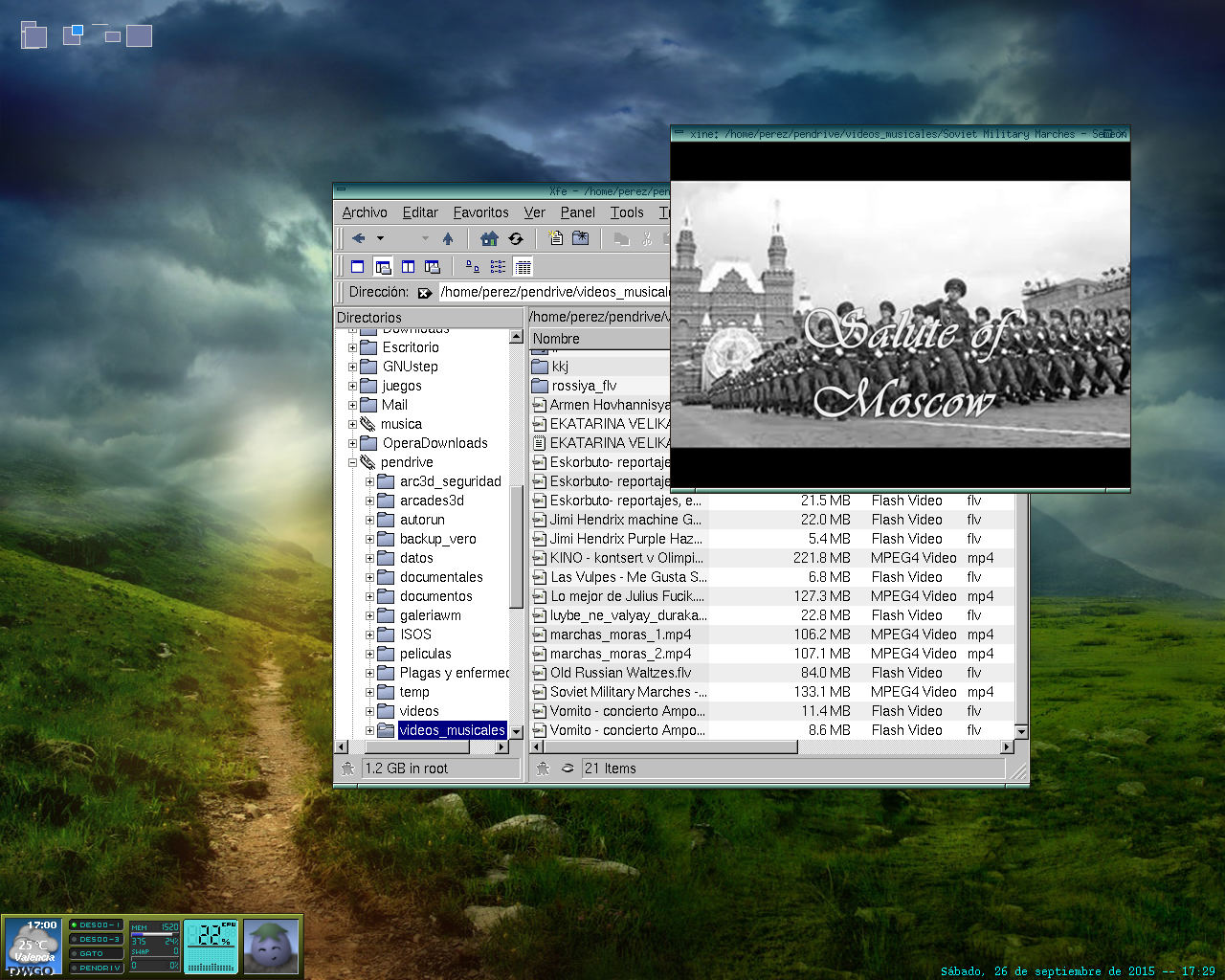Select KINO - kontsert v Olimpi file

(x=627, y=558)
